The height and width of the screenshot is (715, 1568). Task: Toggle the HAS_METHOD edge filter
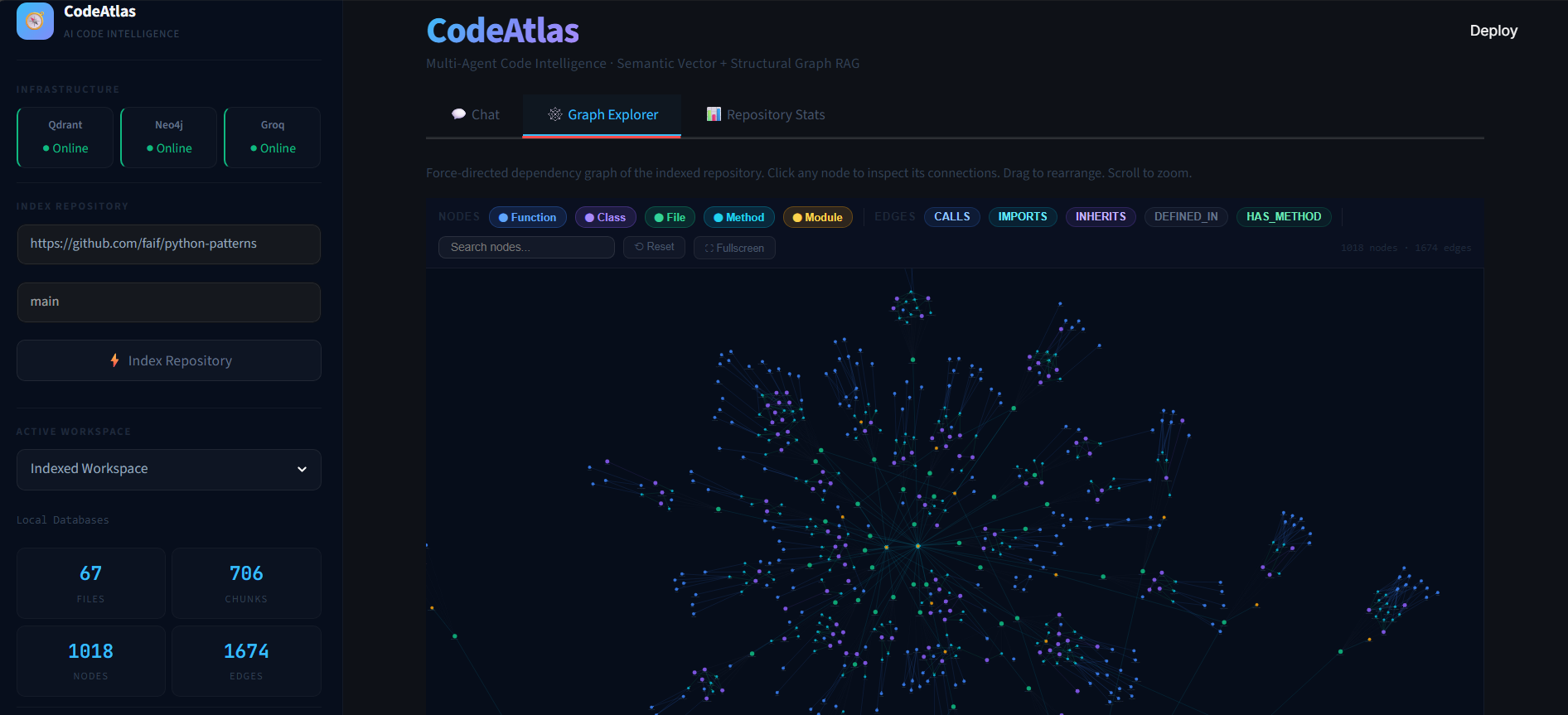pos(1284,216)
